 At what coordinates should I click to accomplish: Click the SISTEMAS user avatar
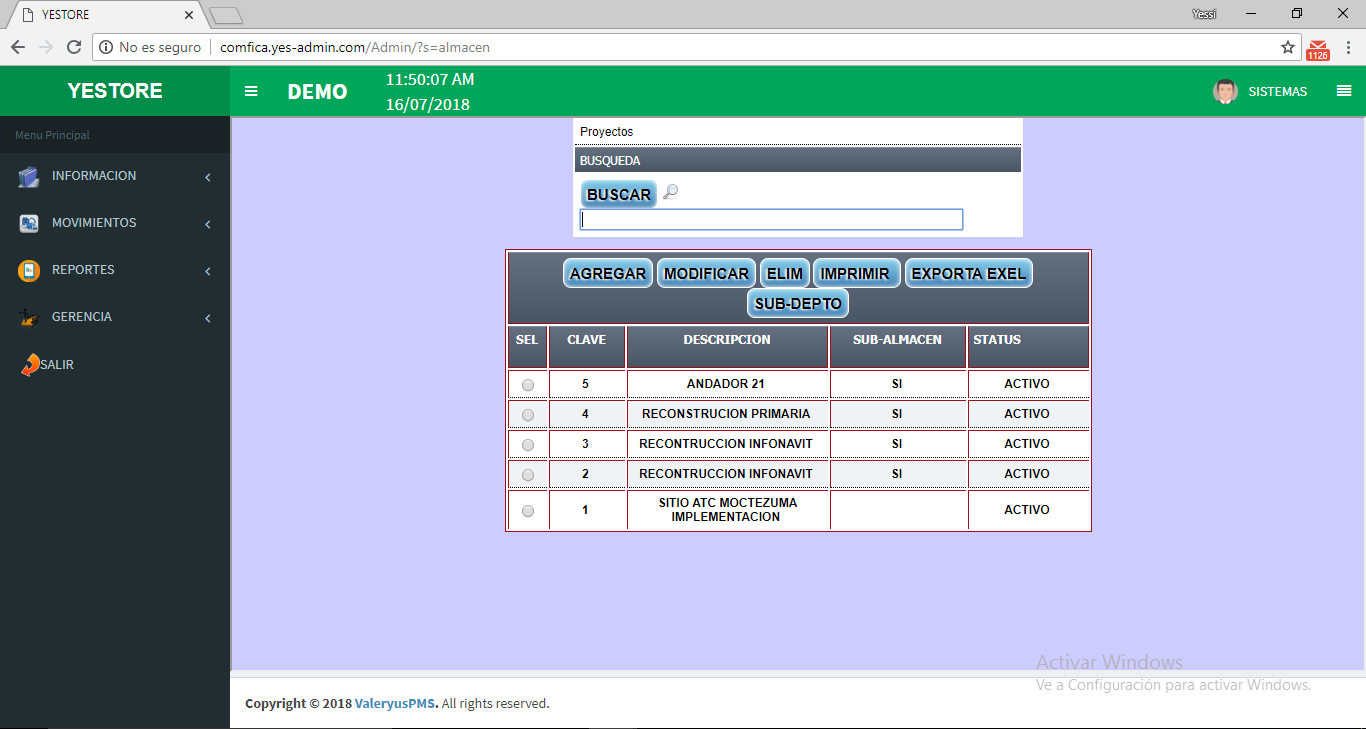tap(1225, 91)
